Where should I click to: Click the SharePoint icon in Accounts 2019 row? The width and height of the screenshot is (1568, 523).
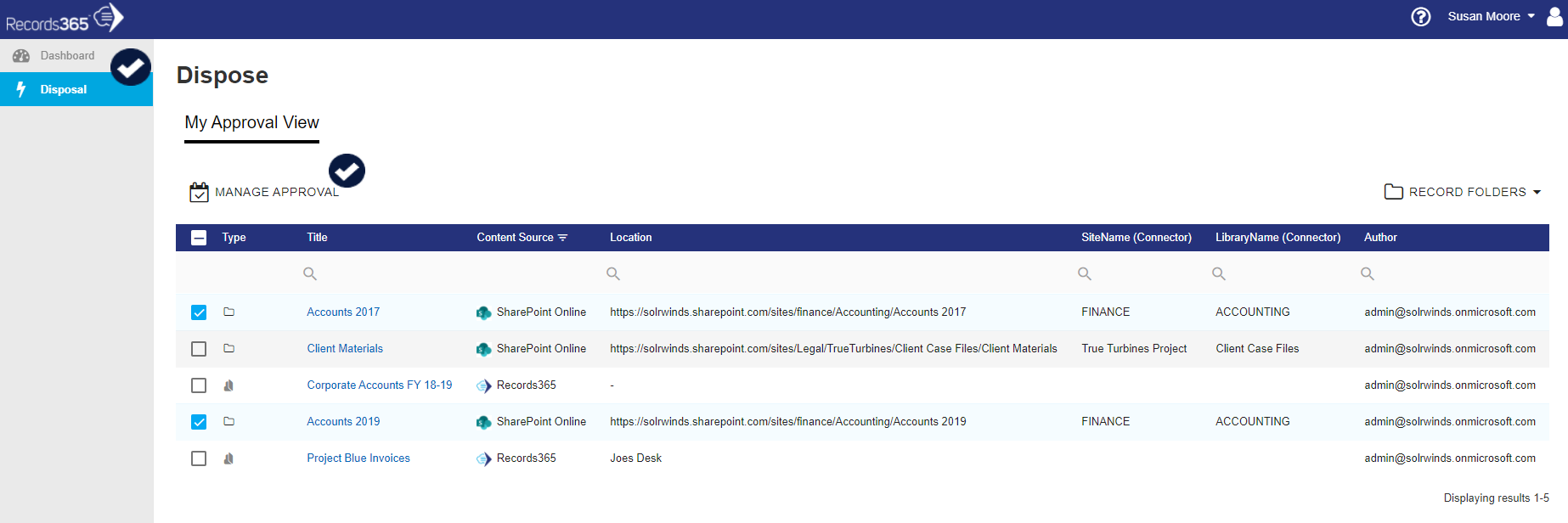(483, 422)
